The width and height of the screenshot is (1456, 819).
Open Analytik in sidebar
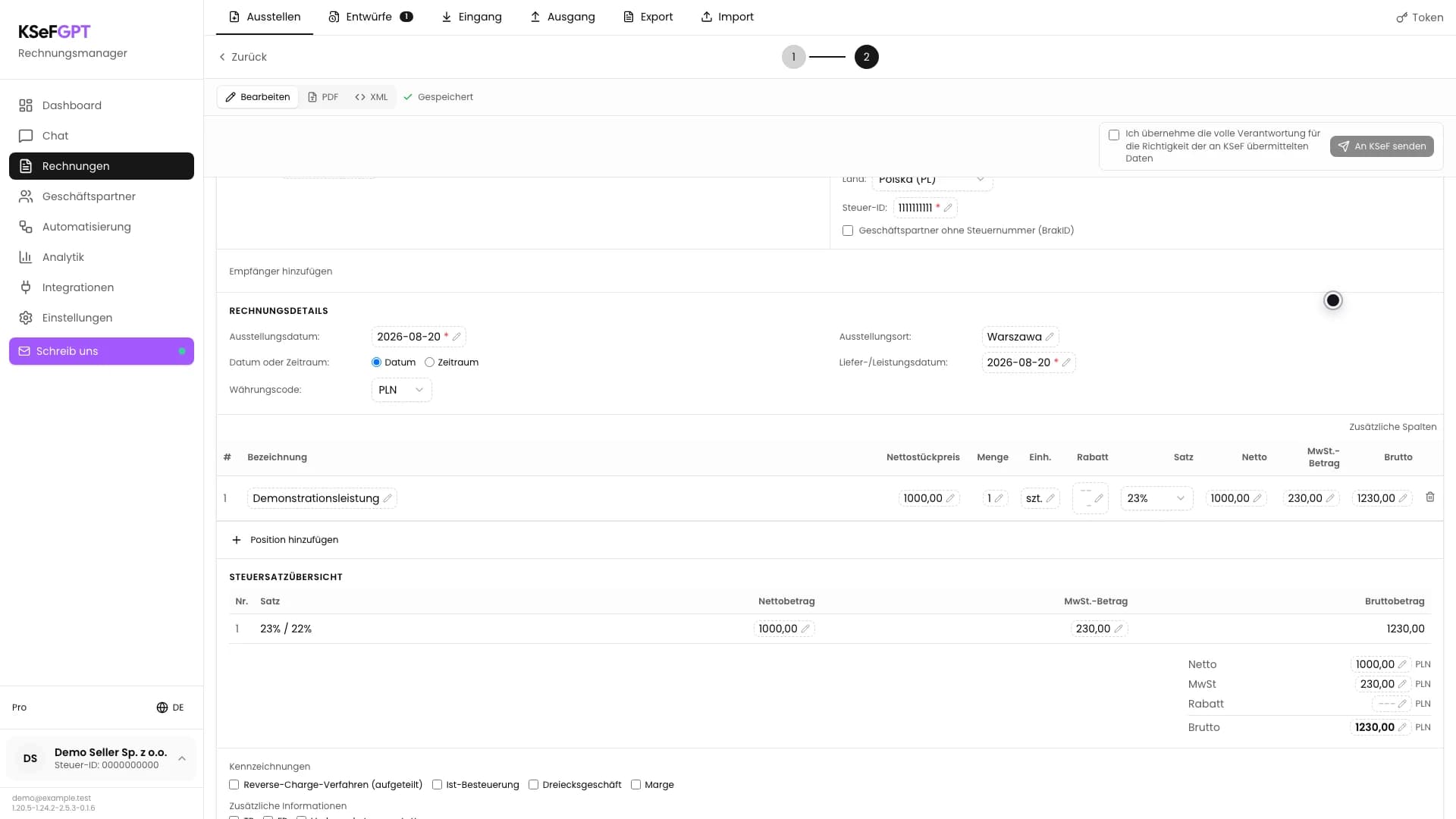(102, 257)
